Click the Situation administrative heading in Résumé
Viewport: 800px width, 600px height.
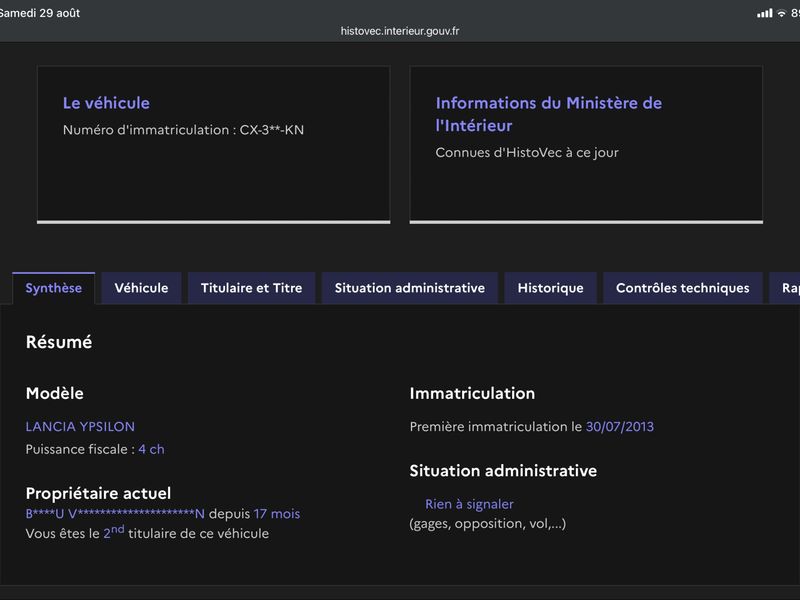(503, 471)
